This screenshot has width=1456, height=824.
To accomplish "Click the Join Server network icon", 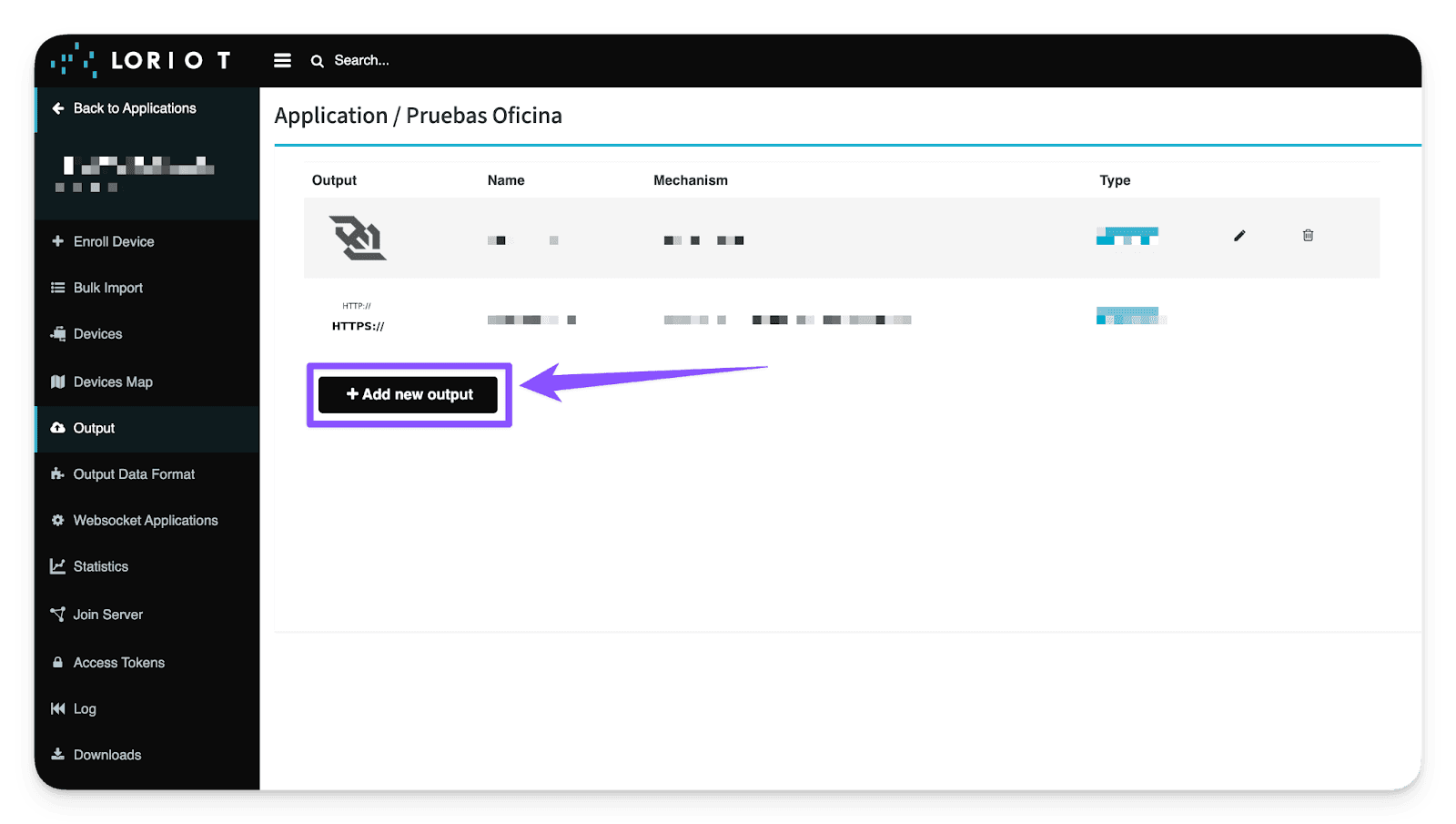I will pyautogui.click(x=58, y=615).
